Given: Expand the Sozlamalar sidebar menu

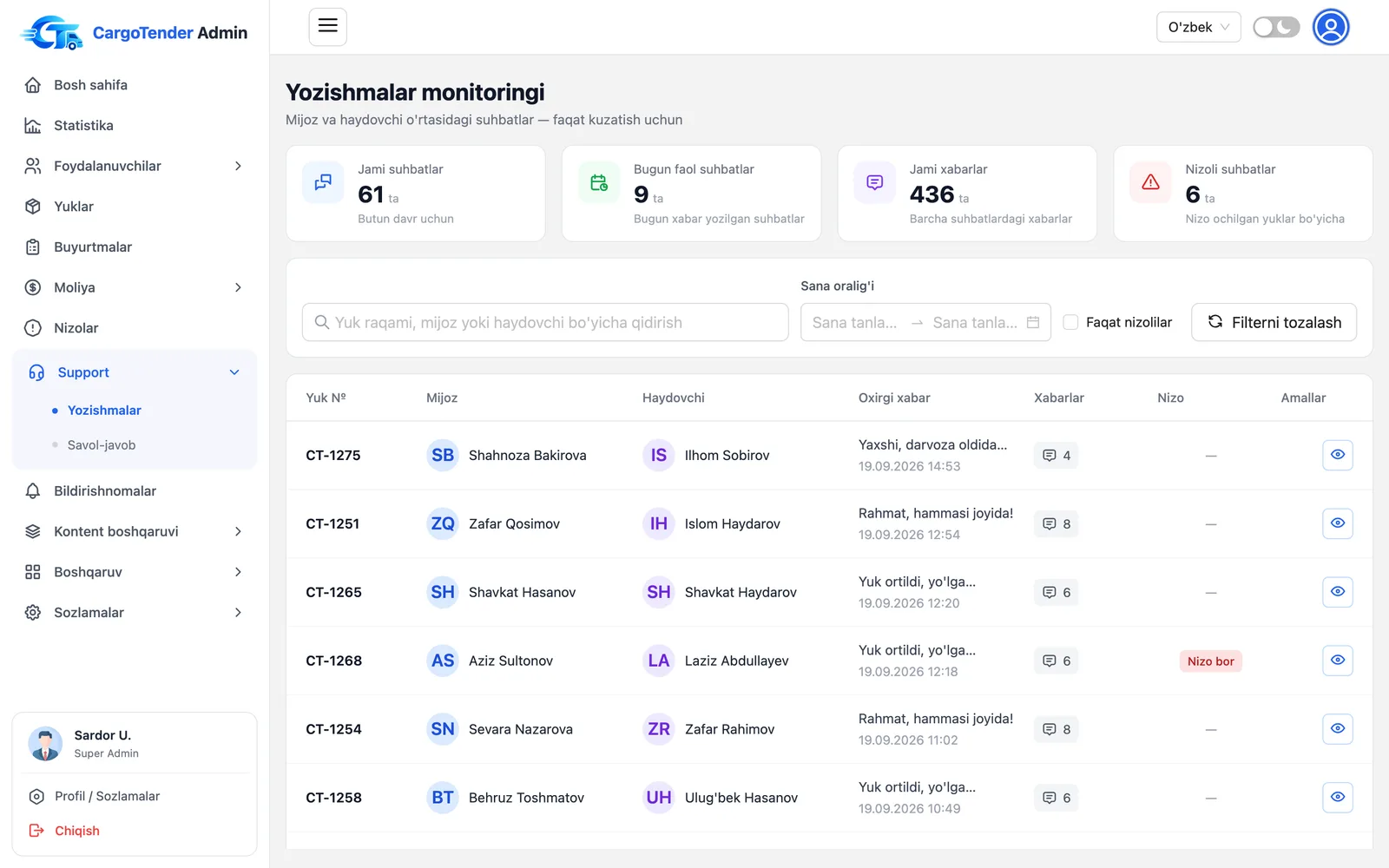Looking at the screenshot, I should click(x=135, y=613).
